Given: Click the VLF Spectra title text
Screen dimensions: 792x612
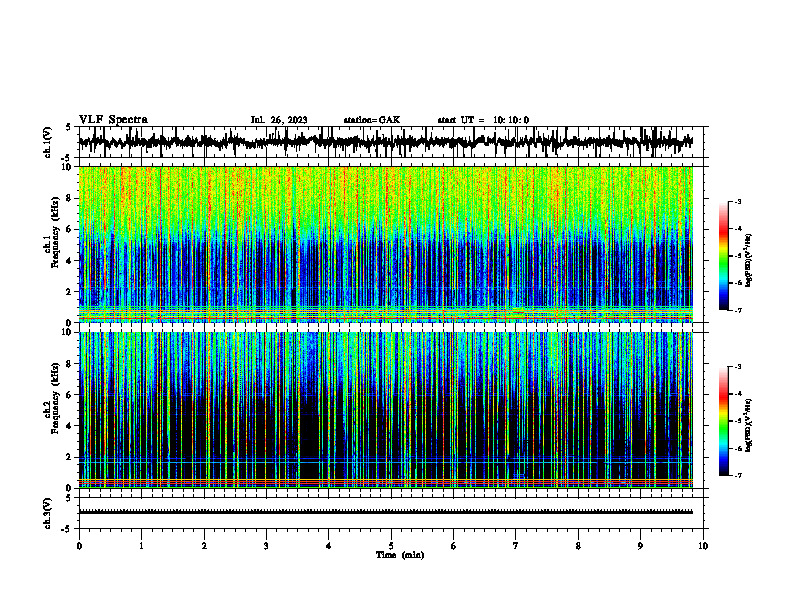Looking at the screenshot, I should [x=113, y=120].
